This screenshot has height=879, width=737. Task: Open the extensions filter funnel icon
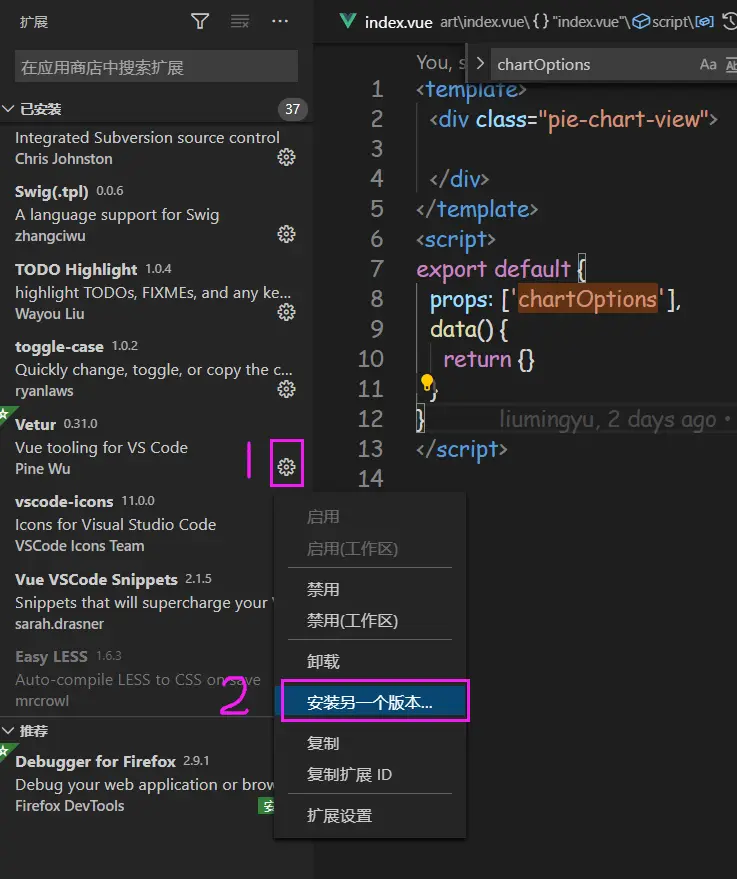pyautogui.click(x=200, y=21)
